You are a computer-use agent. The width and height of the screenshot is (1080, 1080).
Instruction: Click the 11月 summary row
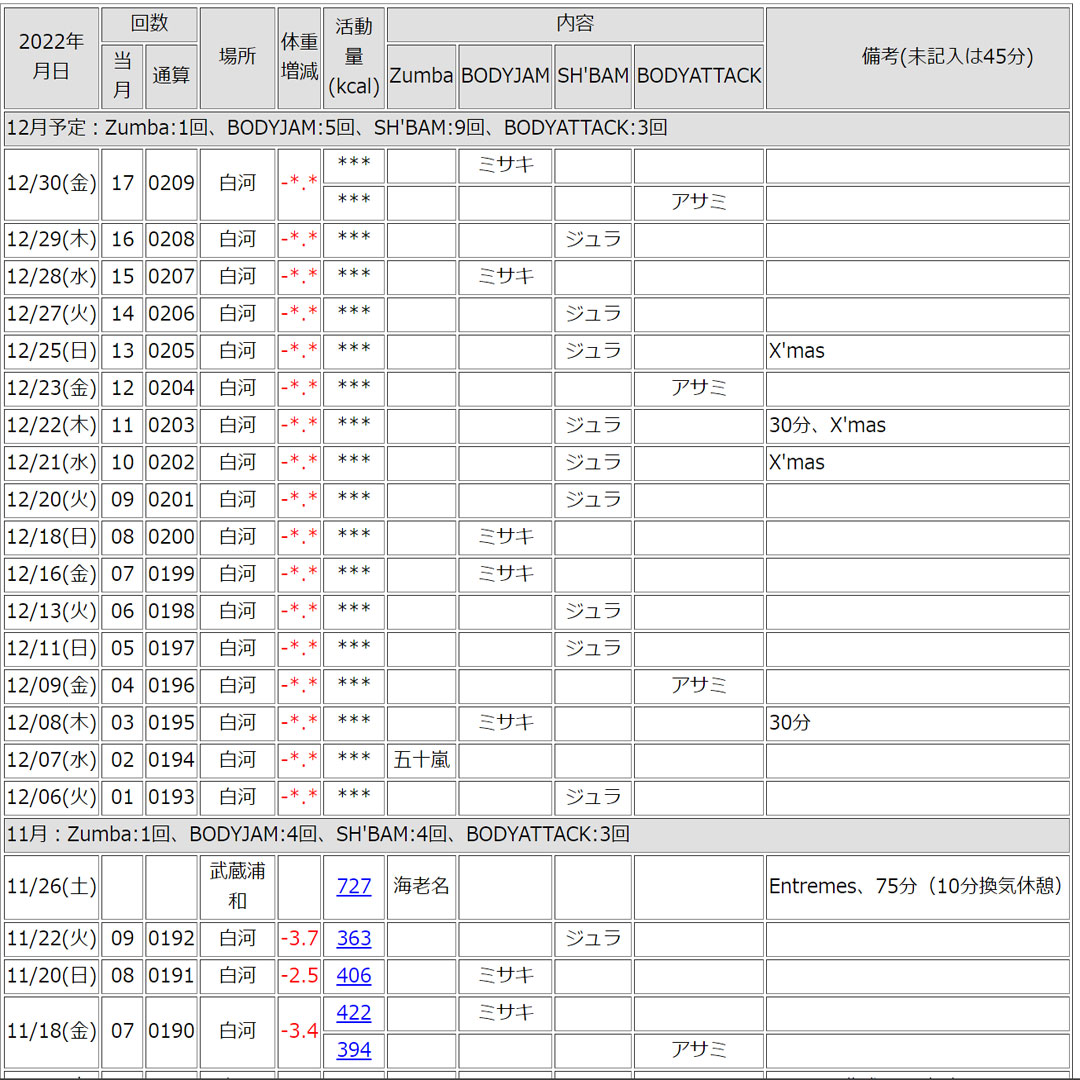coord(537,835)
